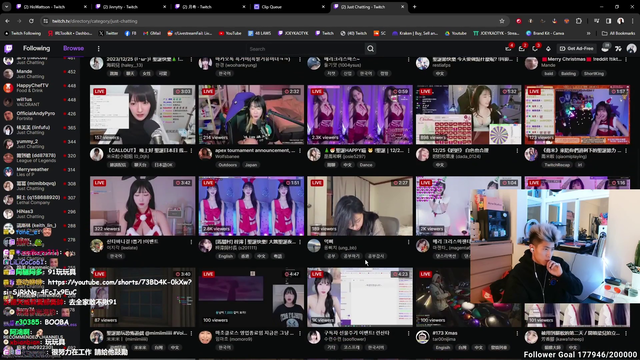640x360 pixels.
Task: Click the Get Ad-Free button
Action: (576, 49)
